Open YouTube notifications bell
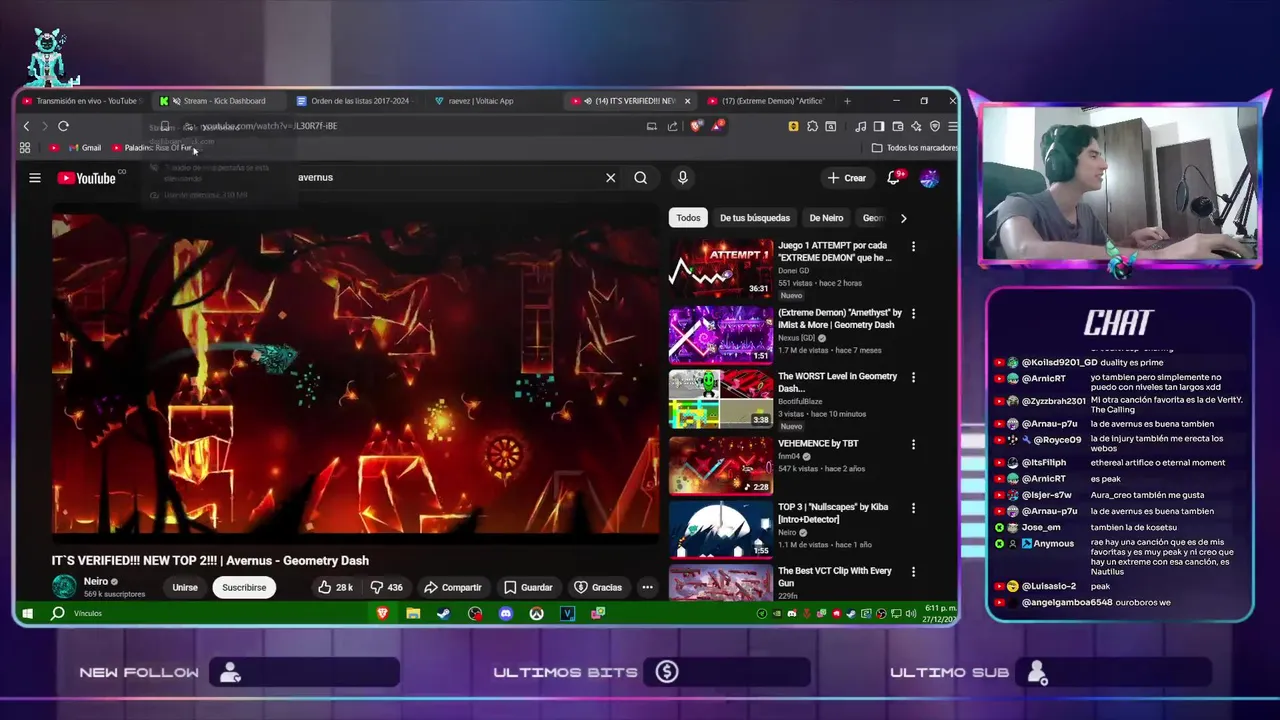The width and height of the screenshot is (1280, 720). click(896, 178)
